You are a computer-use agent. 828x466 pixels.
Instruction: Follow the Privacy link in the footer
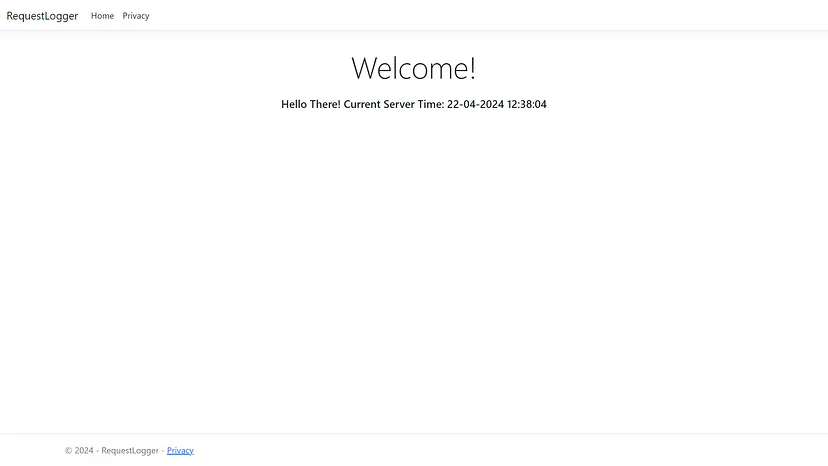click(x=180, y=451)
